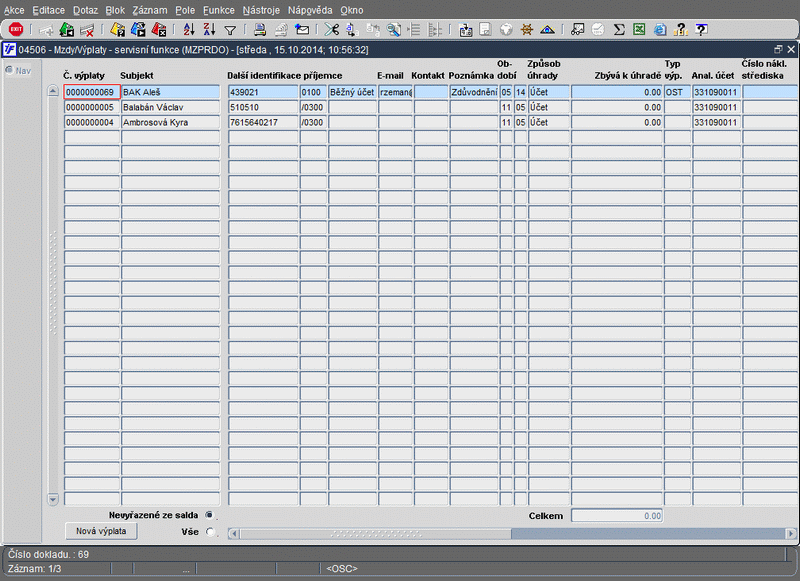Click question mark with lock icon

tap(680, 30)
